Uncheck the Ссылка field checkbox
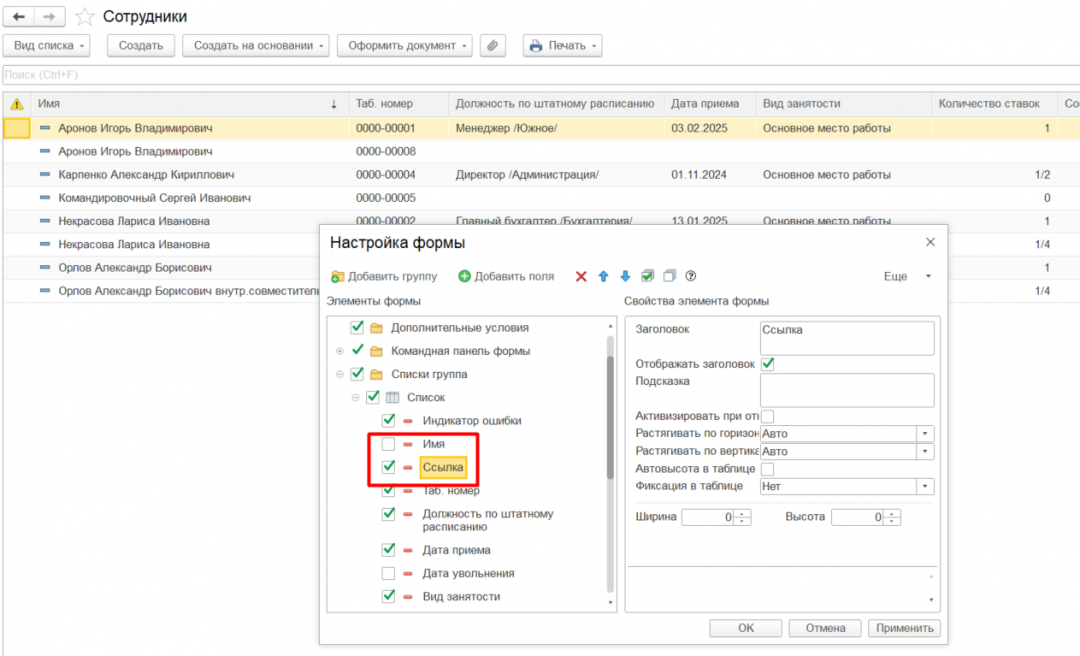Image resolution: width=1080 pixels, height=656 pixels. pyautogui.click(x=388, y=467)
